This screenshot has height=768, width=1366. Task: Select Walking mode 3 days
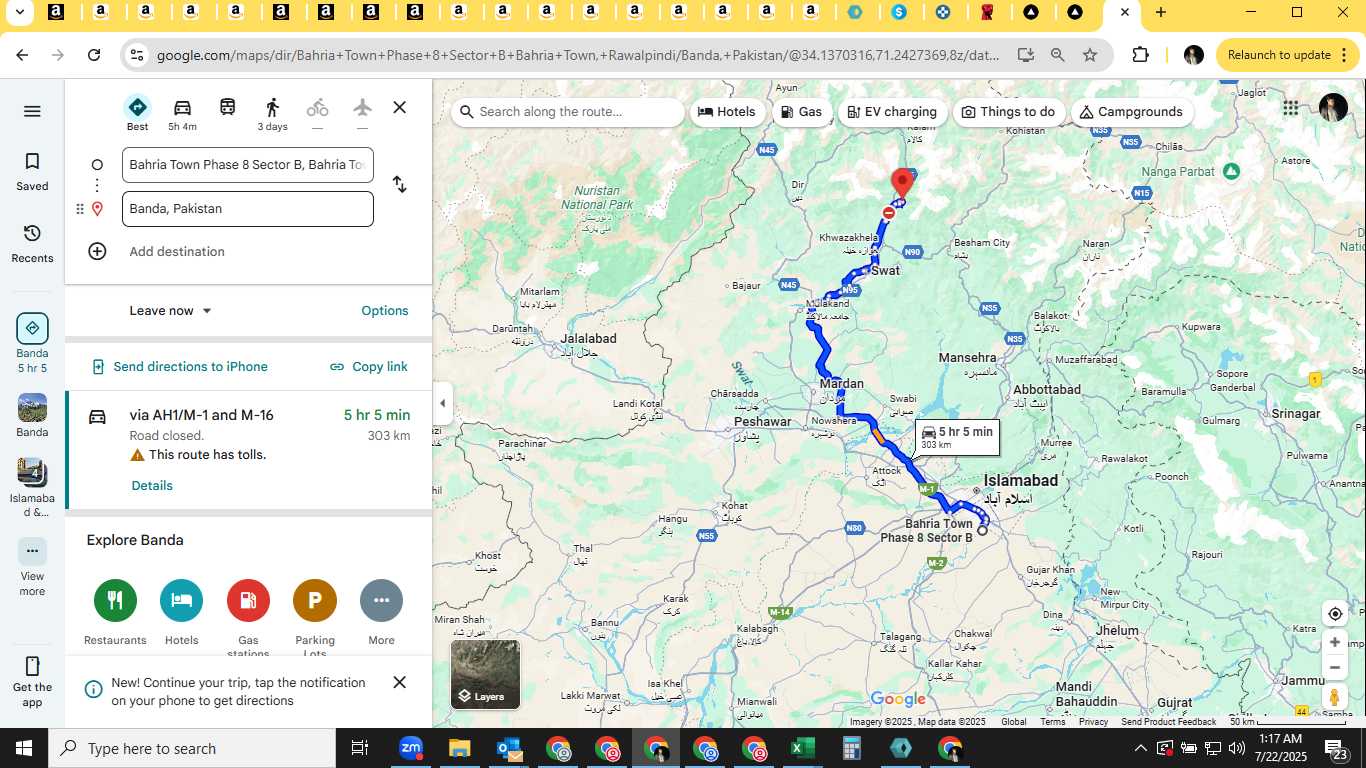tap(272, 113)
